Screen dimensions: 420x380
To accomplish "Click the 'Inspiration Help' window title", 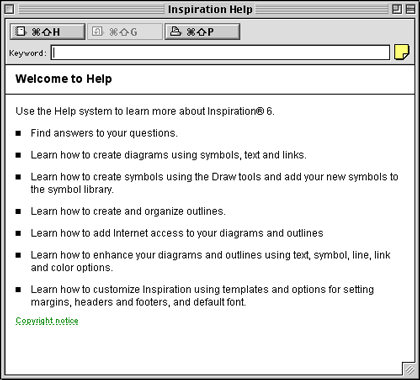I will pyautogui.click(x=210, y=9).
